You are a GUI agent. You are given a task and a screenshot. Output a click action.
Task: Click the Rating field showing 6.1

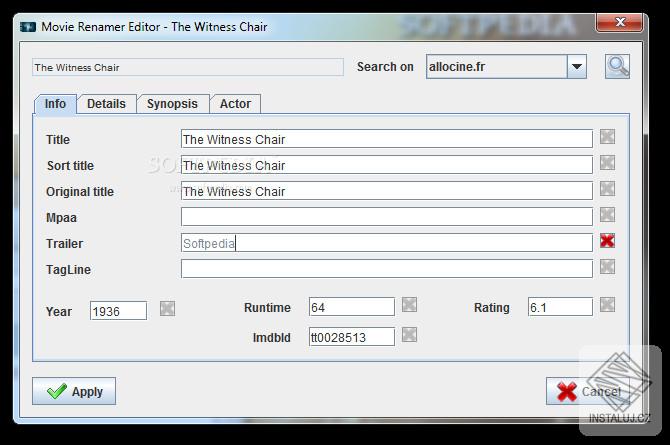click(560, 307)
